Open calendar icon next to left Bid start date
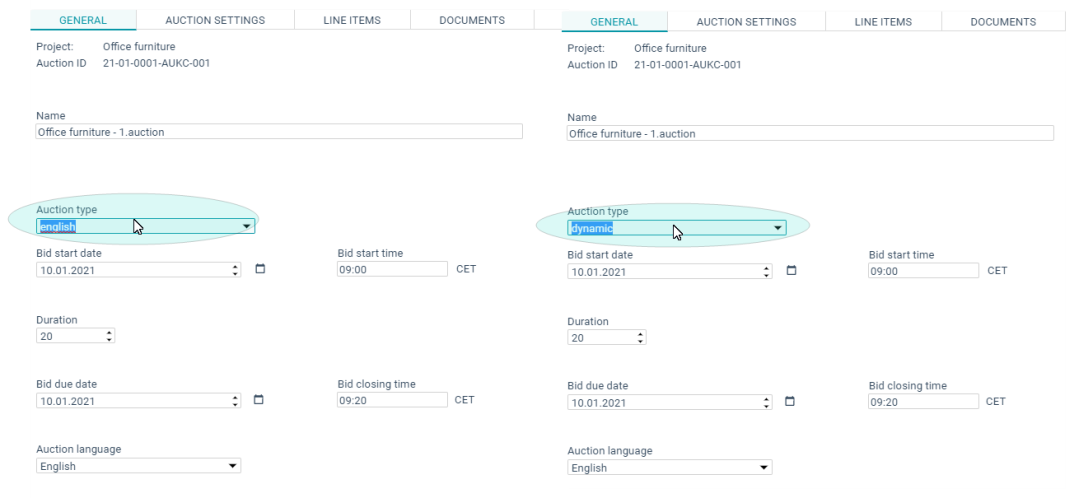1074x498 pixels. (x=260, y=269)
